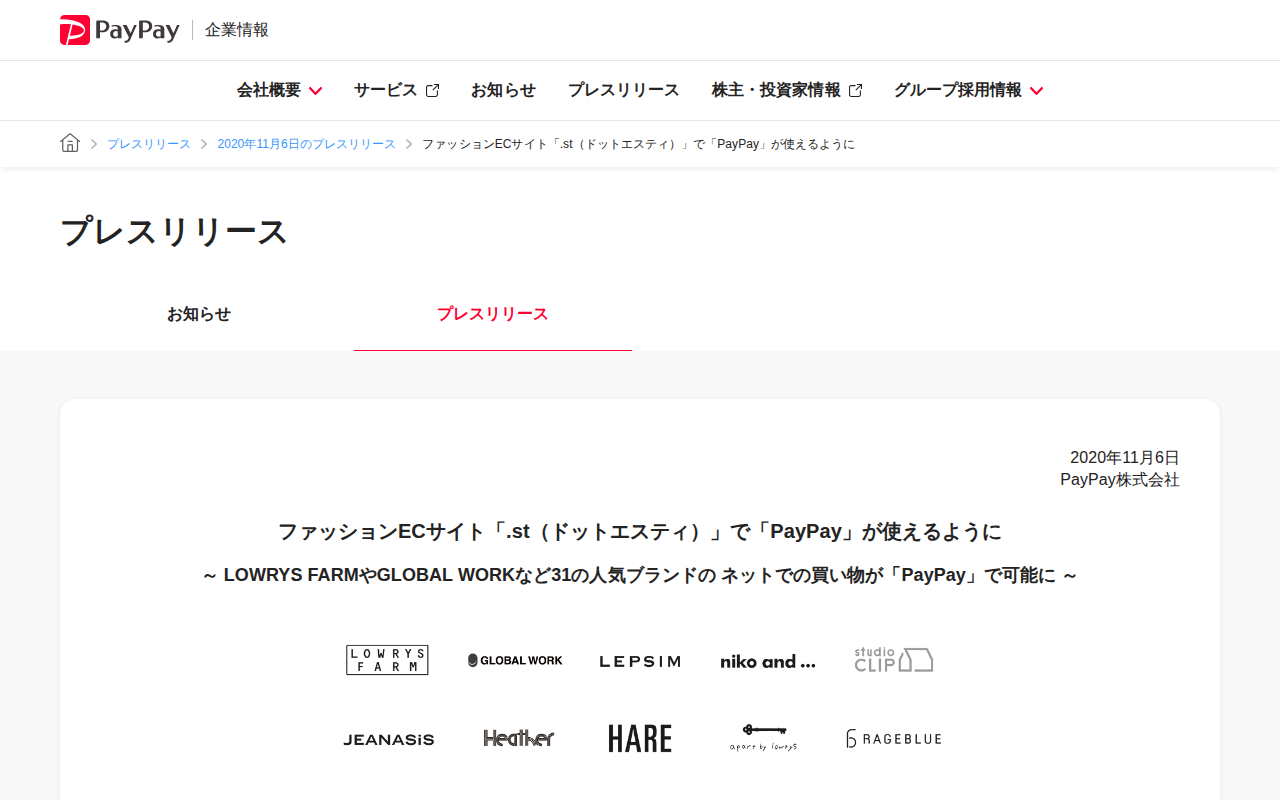Select the red プレスリリース tab
Image resolution: width=1280 pixels, height=800 pixels.
tap(493, 314)
